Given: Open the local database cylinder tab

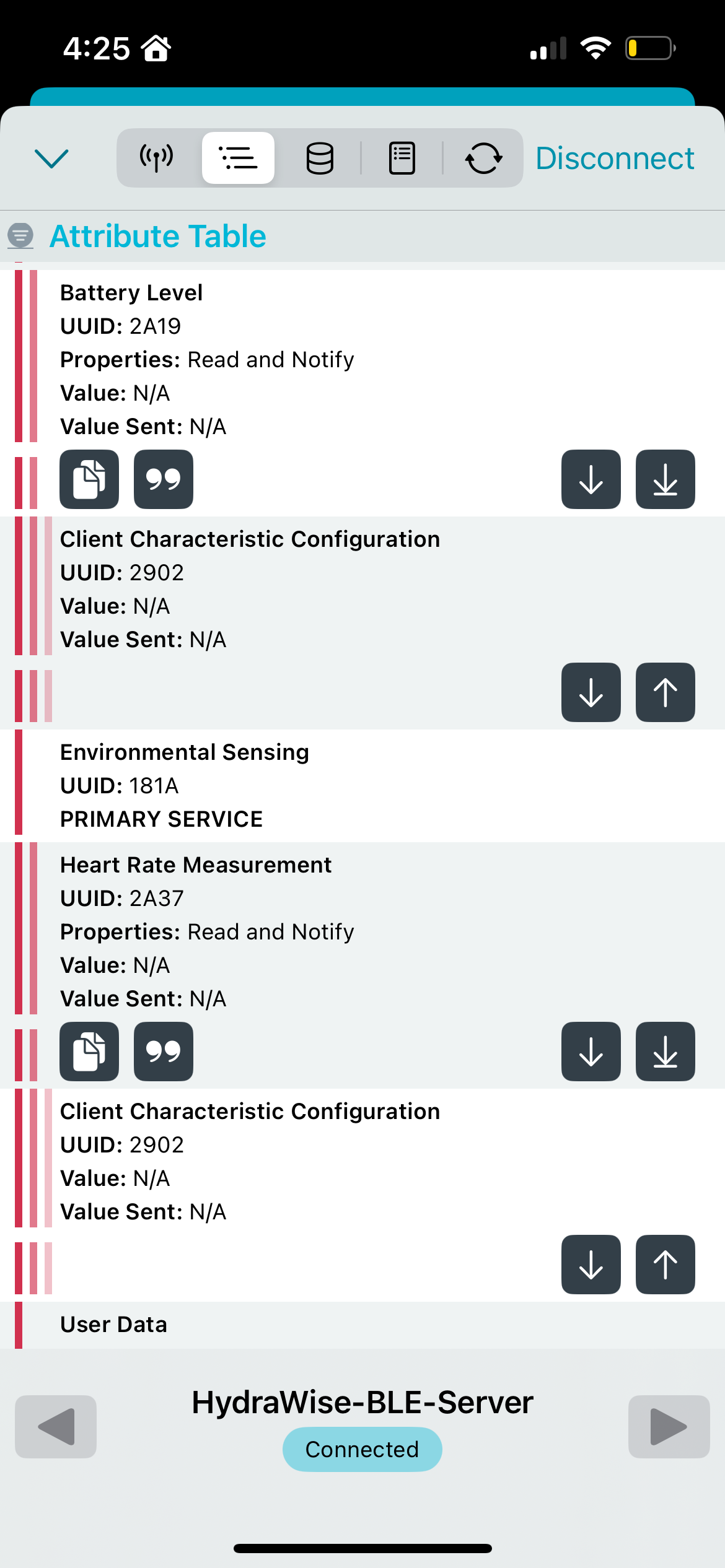Looking at the screenshot, I should [x=320, y=158].
